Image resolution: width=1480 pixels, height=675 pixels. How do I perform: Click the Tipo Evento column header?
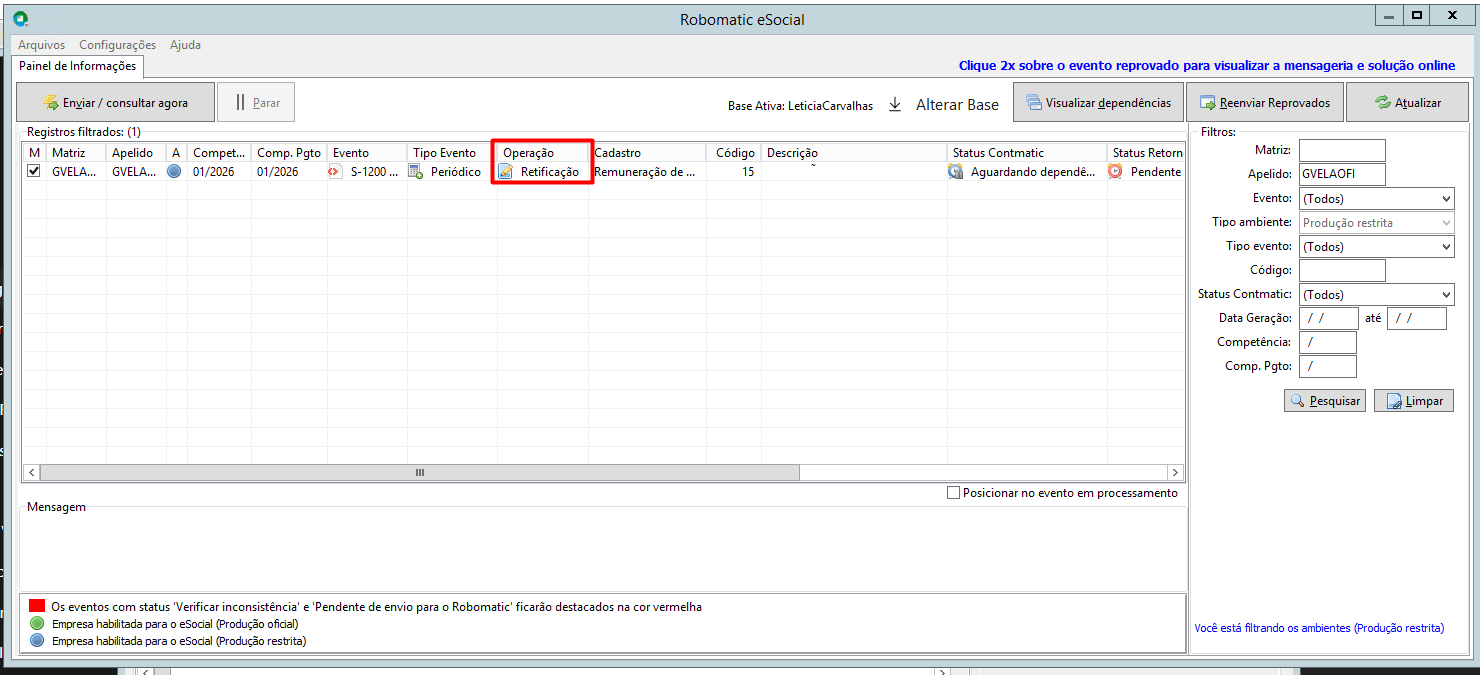[x=452, y=153]
